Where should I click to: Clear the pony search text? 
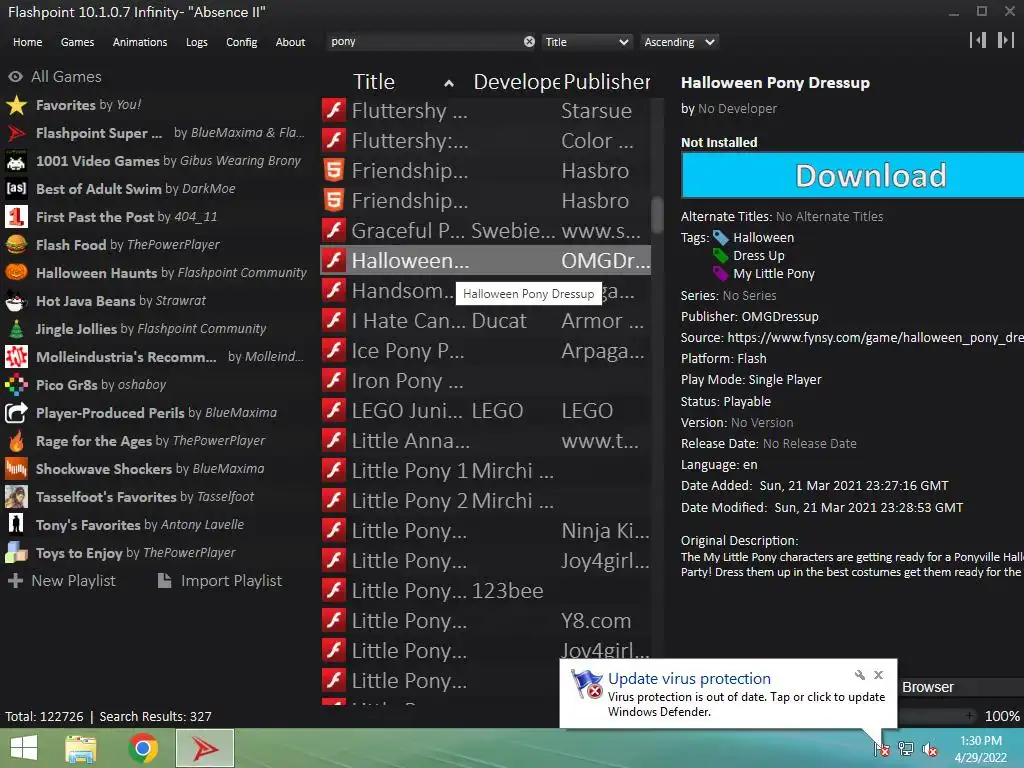tap(529, 42)
